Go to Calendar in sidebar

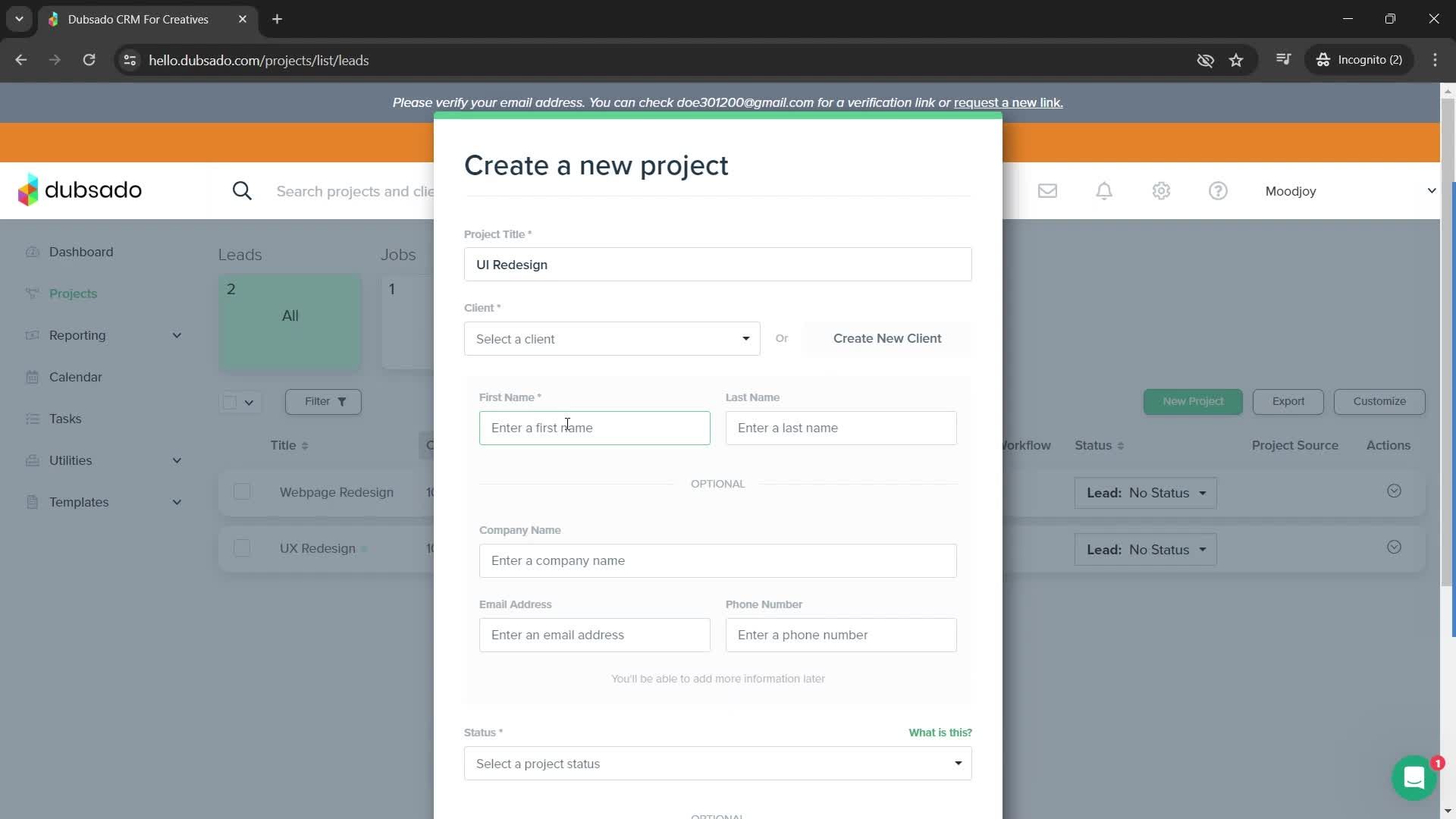75,377
